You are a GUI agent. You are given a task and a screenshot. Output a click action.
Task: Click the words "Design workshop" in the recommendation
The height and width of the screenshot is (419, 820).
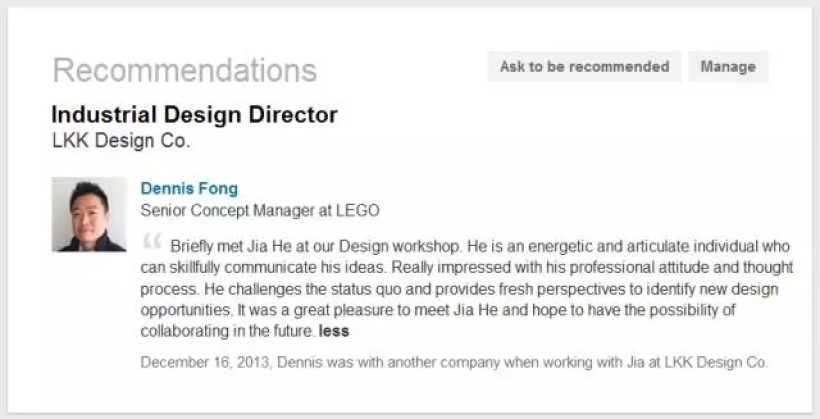[406, 246]
